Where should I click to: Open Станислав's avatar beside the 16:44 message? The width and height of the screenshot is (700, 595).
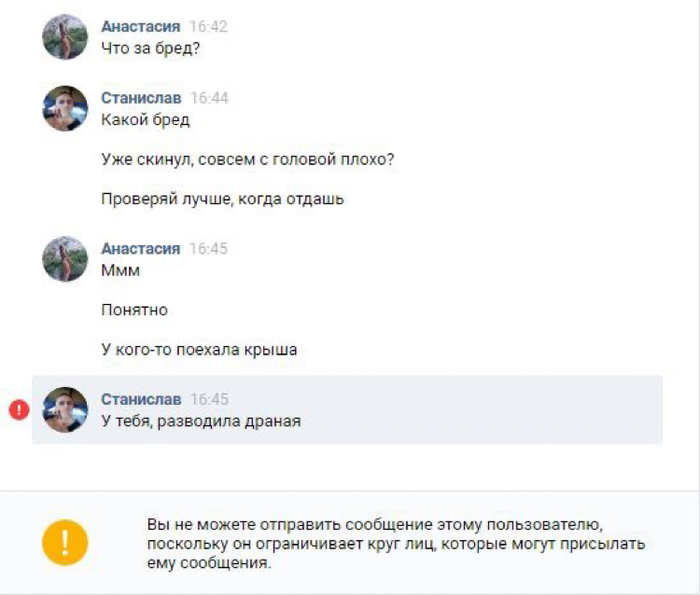65,108
